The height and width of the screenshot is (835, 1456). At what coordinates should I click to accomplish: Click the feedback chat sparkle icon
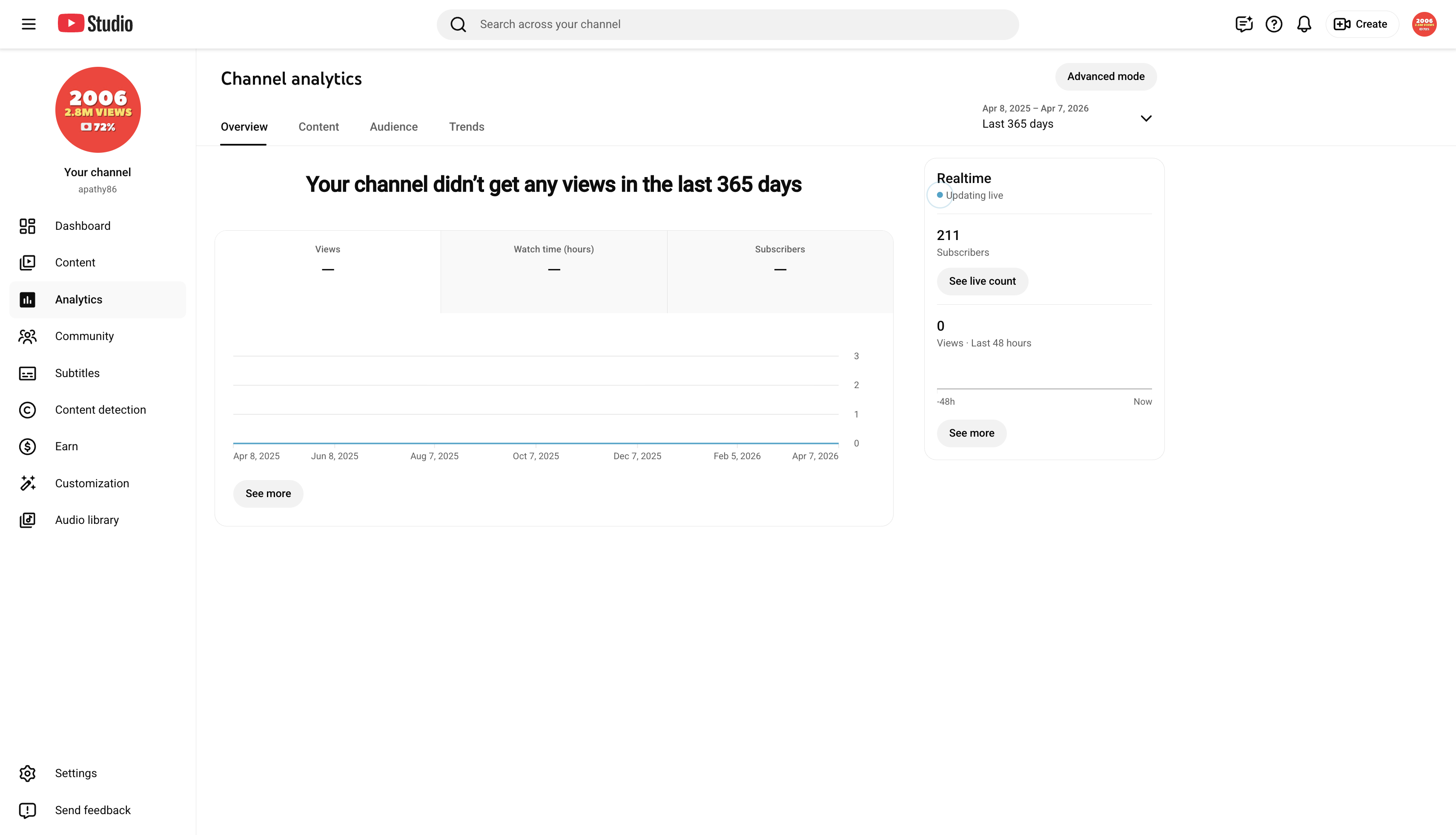point(1244,24)
